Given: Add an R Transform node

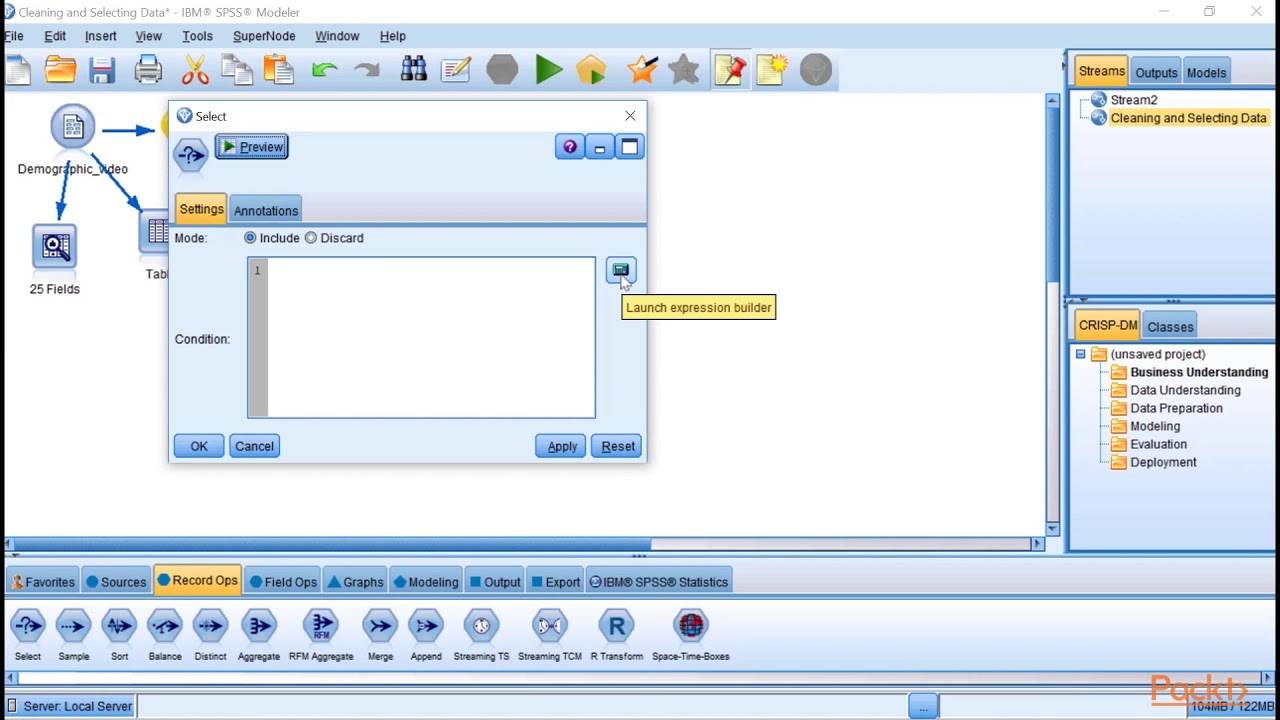Looking at the screenshot, I should click(x=617, y=635).
